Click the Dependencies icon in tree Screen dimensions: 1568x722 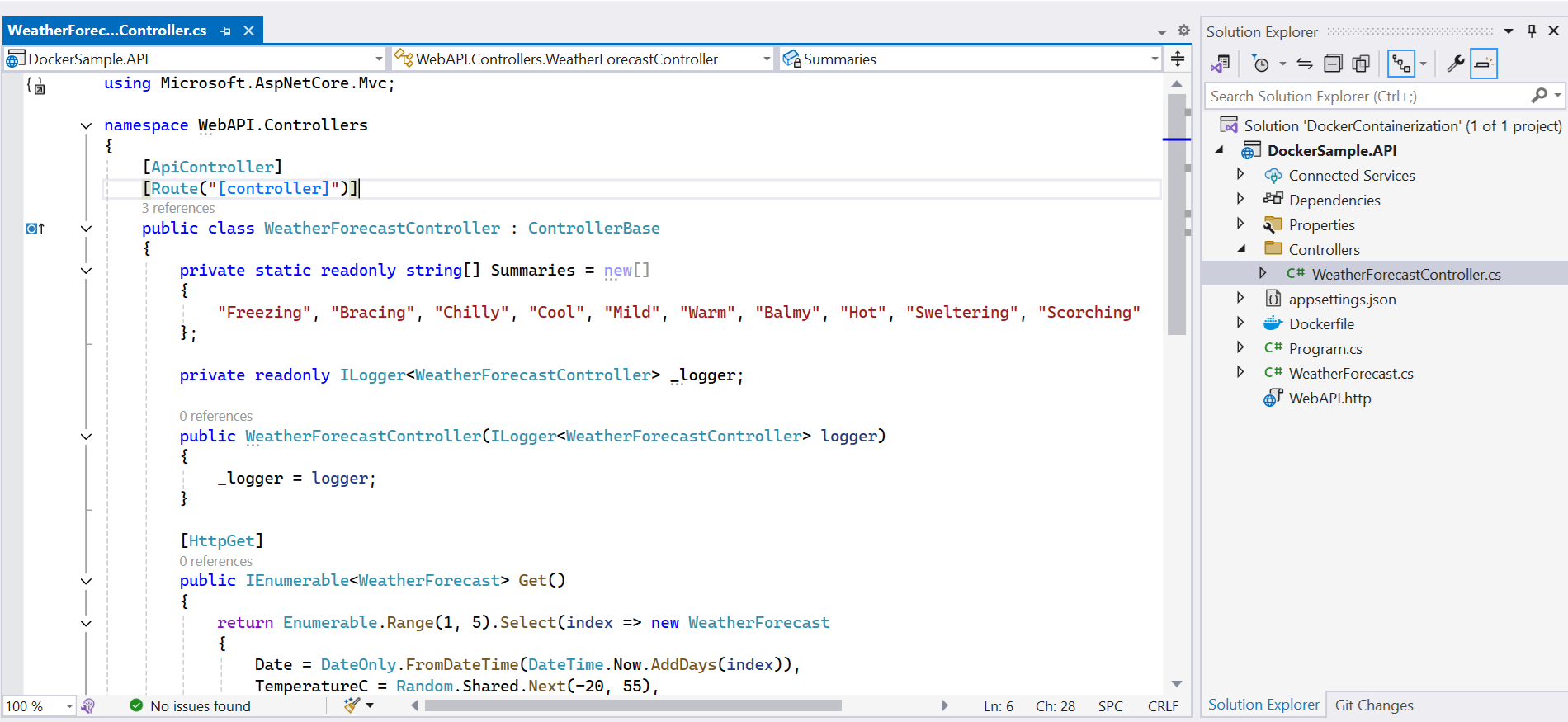(1273, 199)
